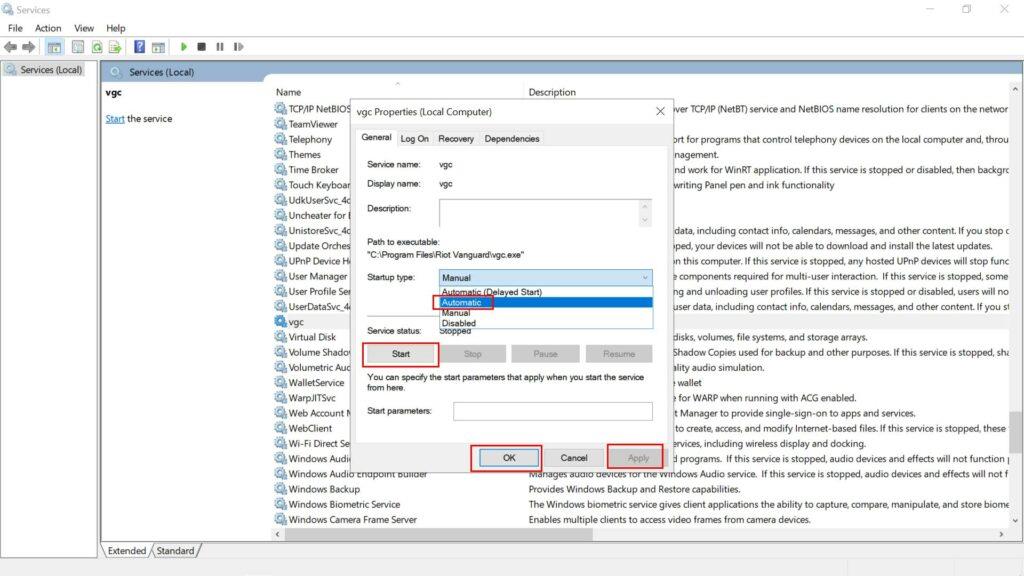This screenshot has height=576, width=1024.
Task: Open the Action menu
Action: [x=48, y=28]
